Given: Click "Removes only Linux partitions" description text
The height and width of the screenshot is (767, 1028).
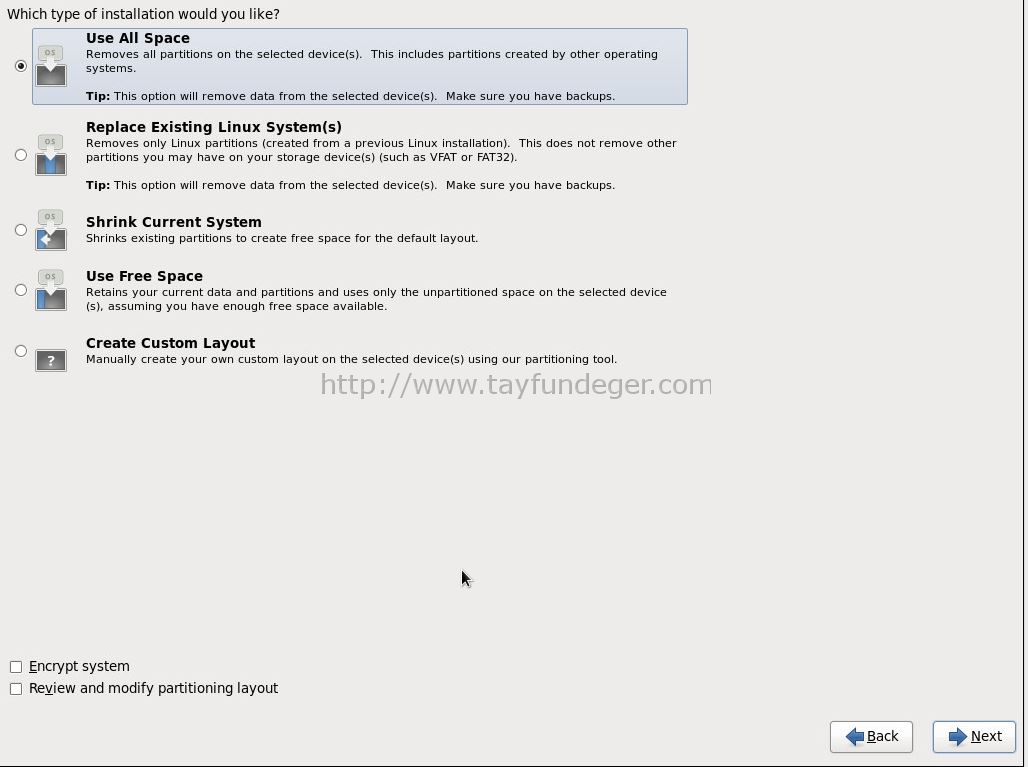Looking at the screenshot, I should point(381,150).
